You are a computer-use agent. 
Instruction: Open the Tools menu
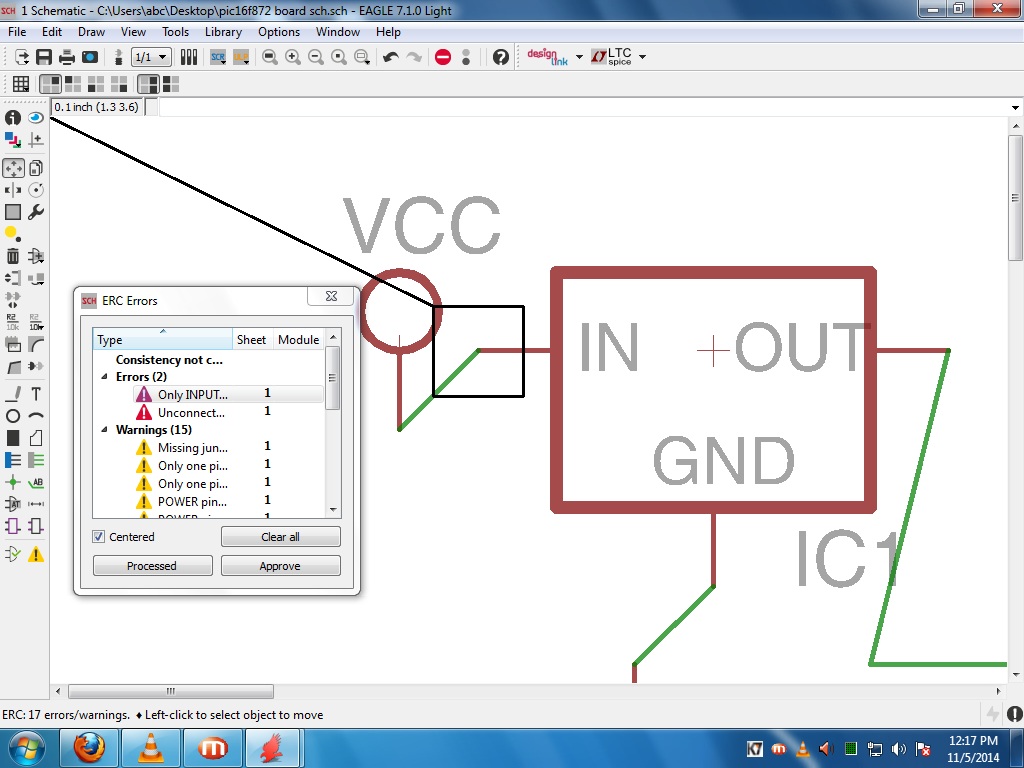(x=175, y=32)
